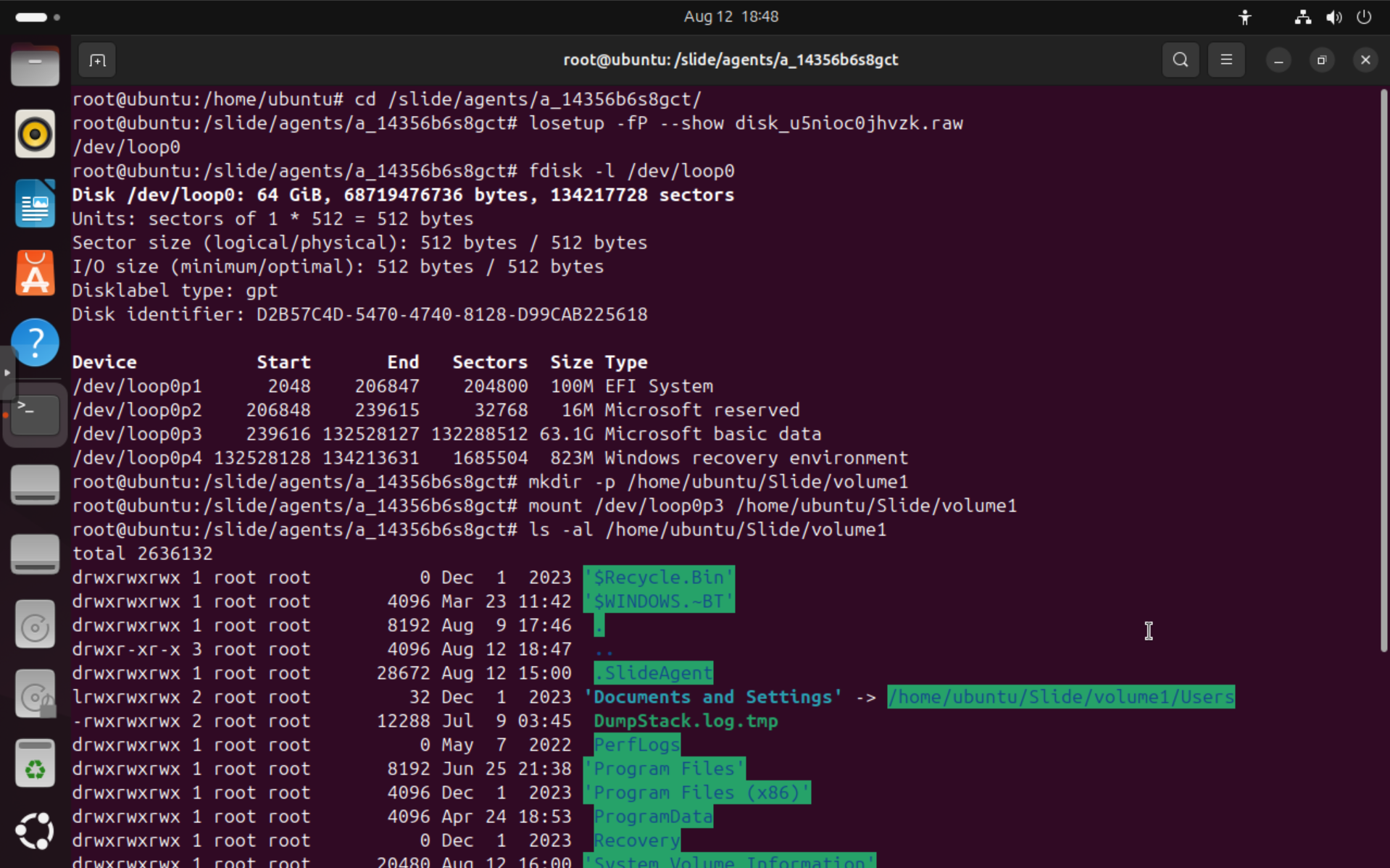Open Trash from the dock
The image size is (1390, 868).
click(35, 763)
